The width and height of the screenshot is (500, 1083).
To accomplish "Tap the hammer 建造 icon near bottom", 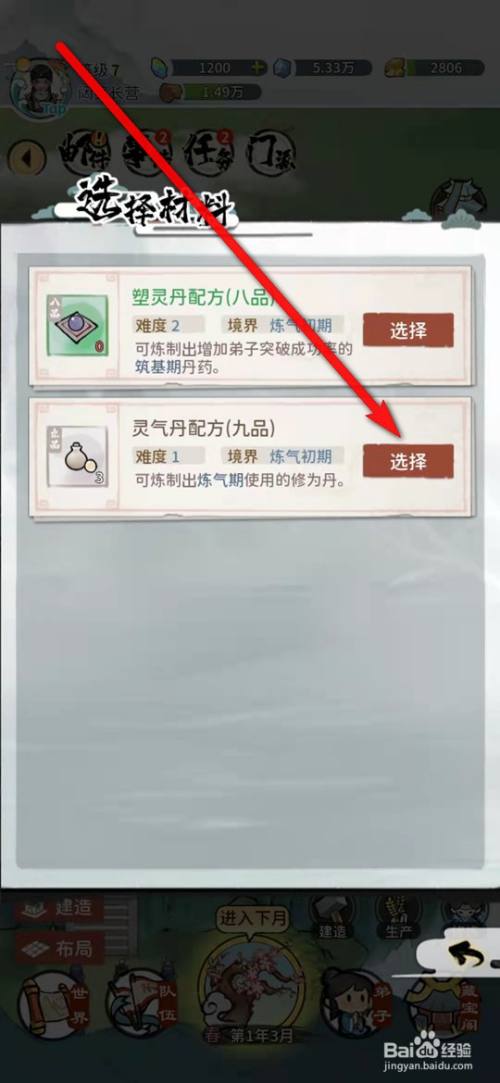I will (332, 916).
